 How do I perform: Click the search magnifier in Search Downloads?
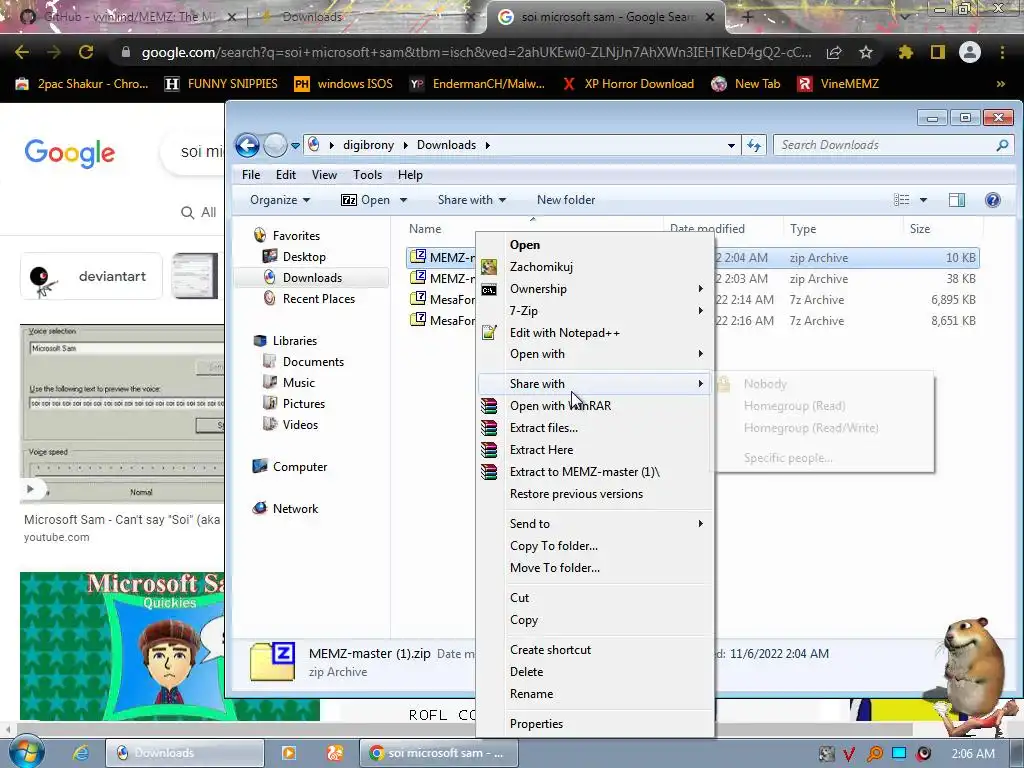coord(1002,145)
